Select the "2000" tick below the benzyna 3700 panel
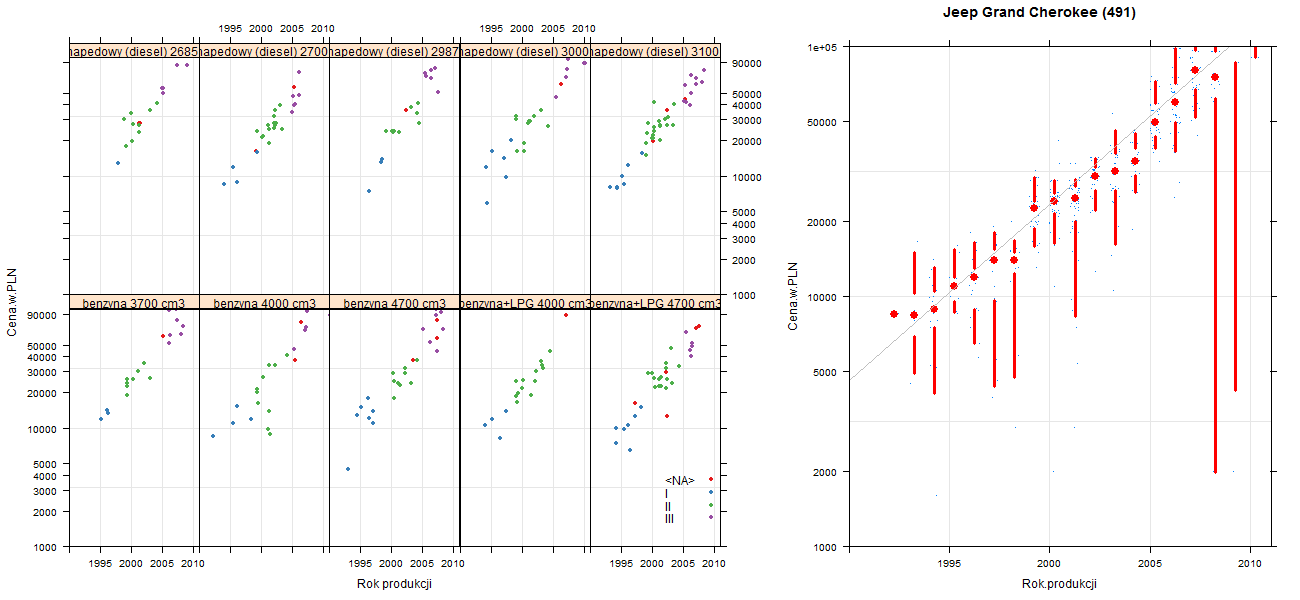Image resolution: width=1300 pixels, height=600 pixels. coord(131,565)
